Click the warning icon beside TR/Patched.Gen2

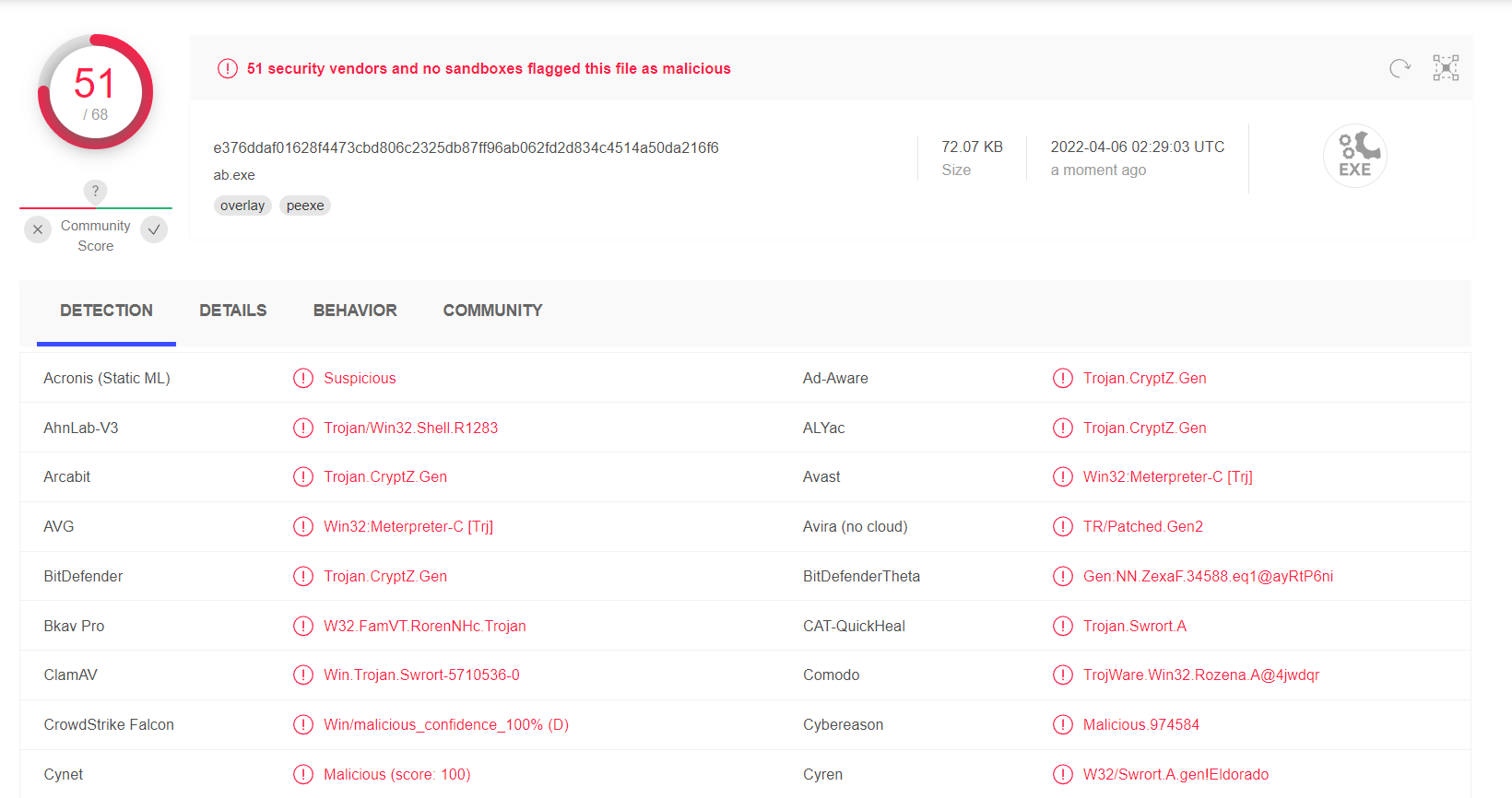click(x=1063, y=527)
